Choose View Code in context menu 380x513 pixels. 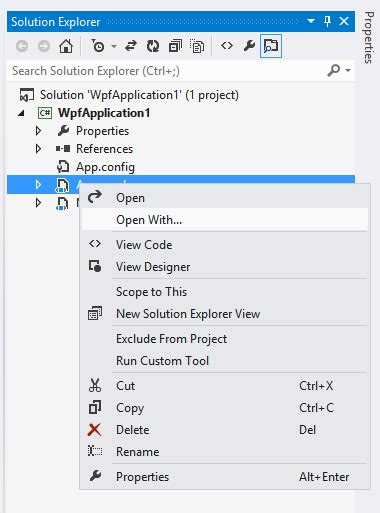click(x=225, y=245)
